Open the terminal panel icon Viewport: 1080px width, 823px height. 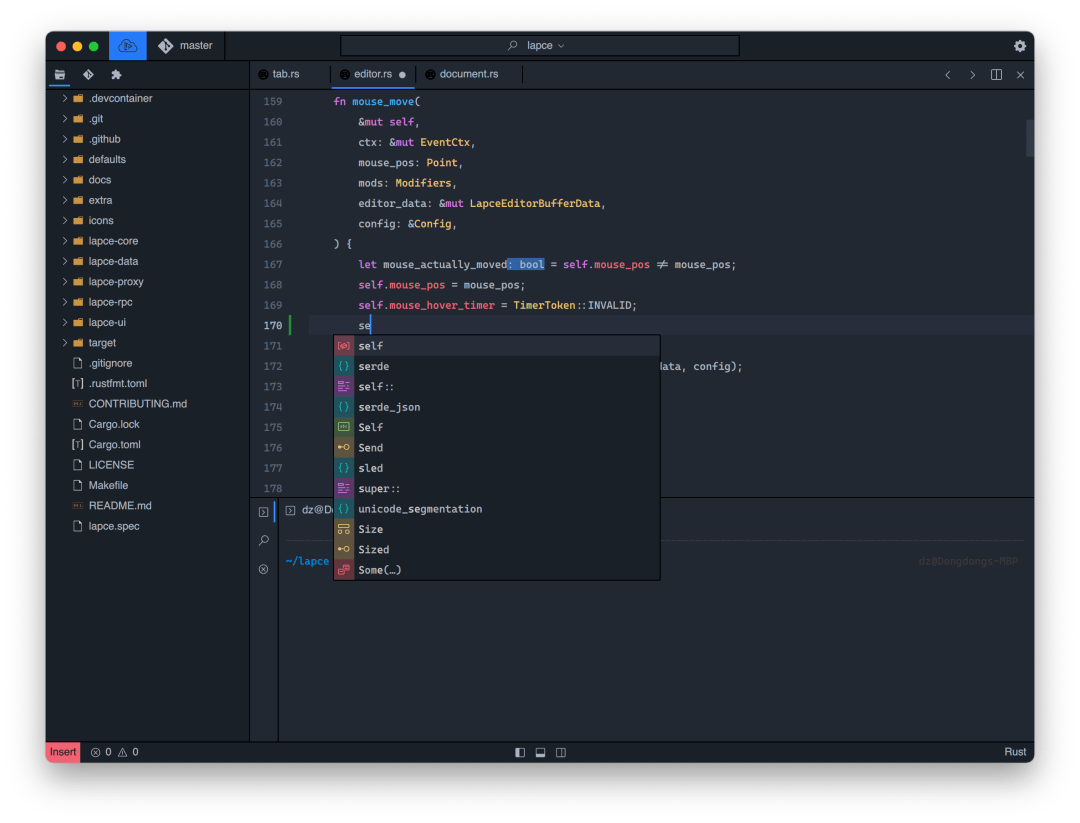point(264,512)
